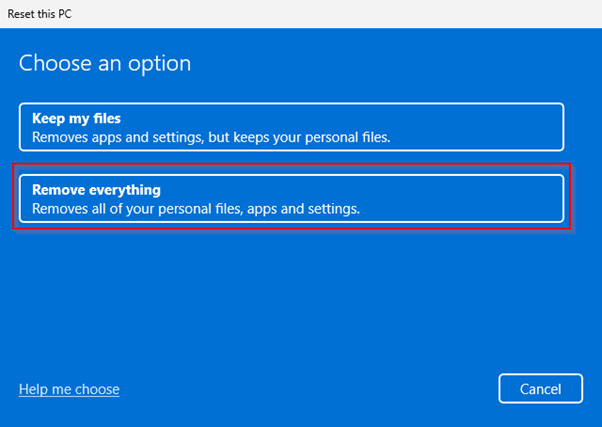
Task: Click the word 'option' in the heading
Action: click(x=165, y=64)
